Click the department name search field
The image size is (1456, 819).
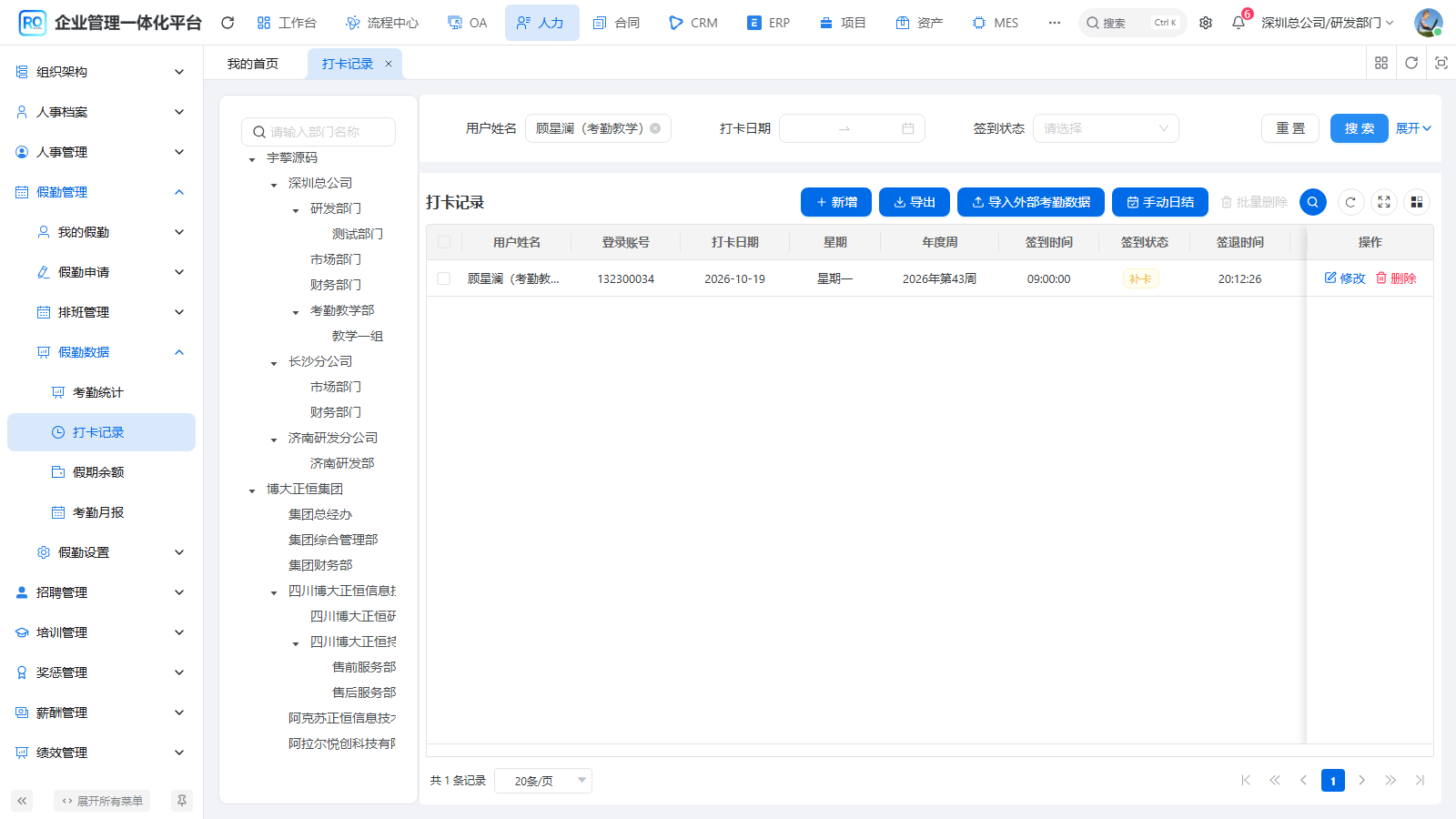point(318,132)
